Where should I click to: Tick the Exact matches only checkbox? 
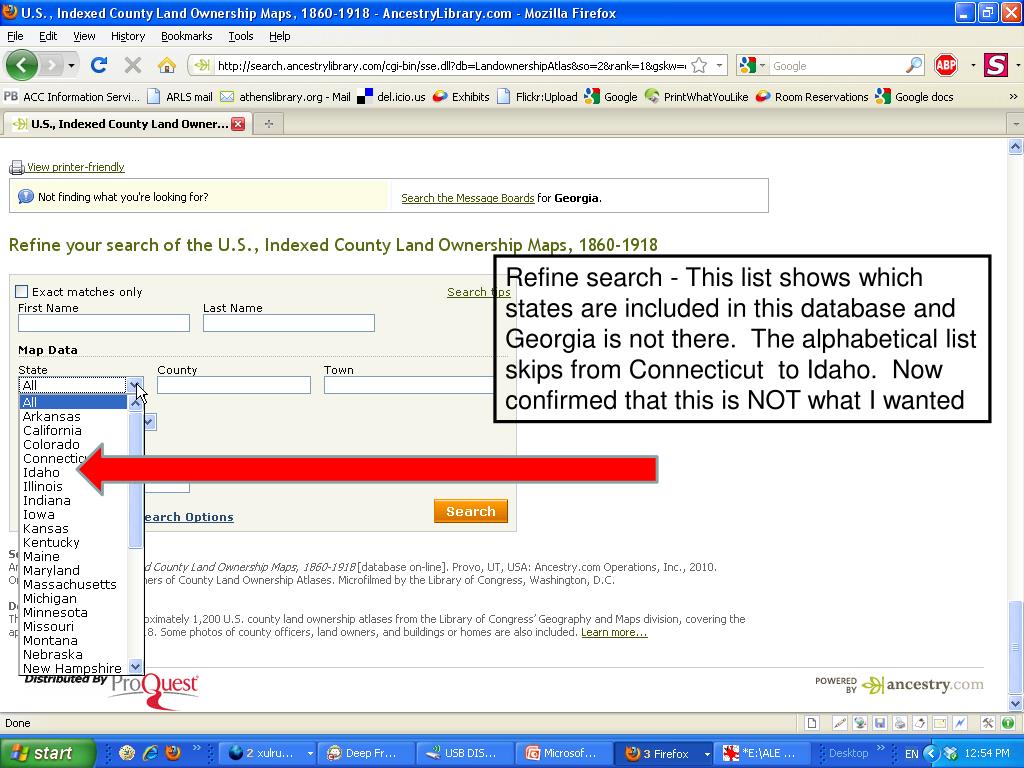click(22, 291)
